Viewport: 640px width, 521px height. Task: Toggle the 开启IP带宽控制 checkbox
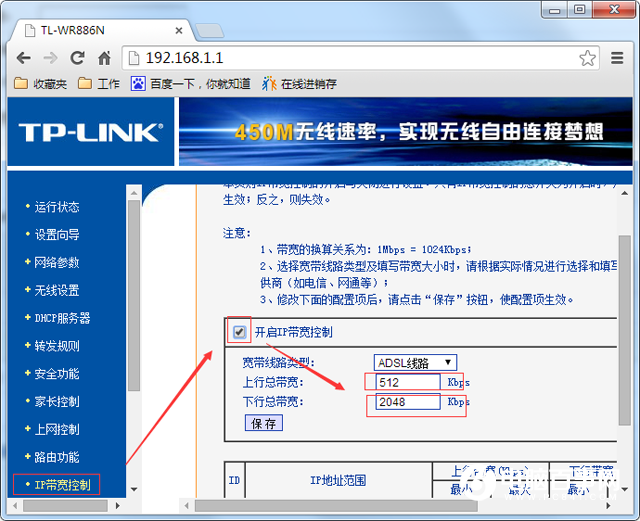pos(239,332)
